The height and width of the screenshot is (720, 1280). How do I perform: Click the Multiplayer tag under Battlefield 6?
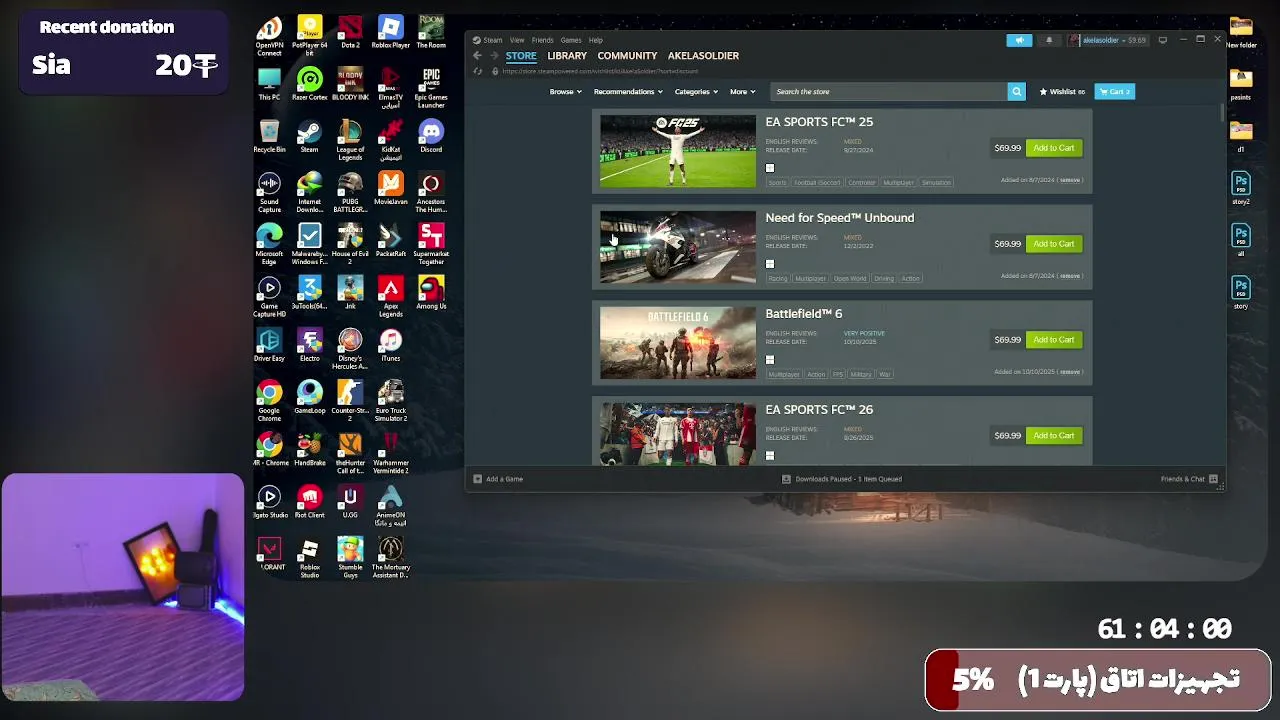pos(784,374)
